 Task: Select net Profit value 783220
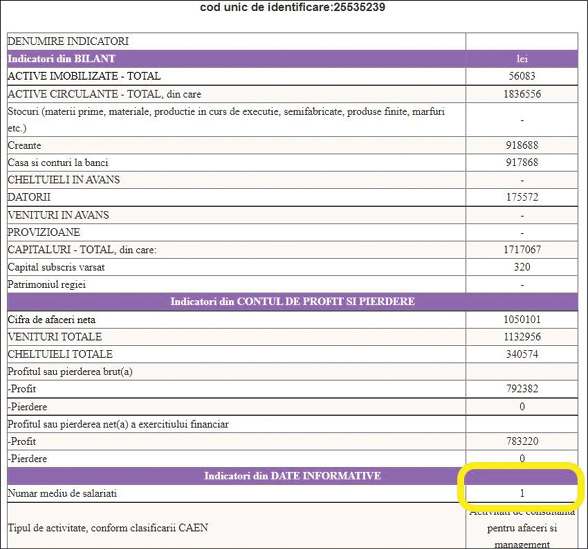coord(522,441)
